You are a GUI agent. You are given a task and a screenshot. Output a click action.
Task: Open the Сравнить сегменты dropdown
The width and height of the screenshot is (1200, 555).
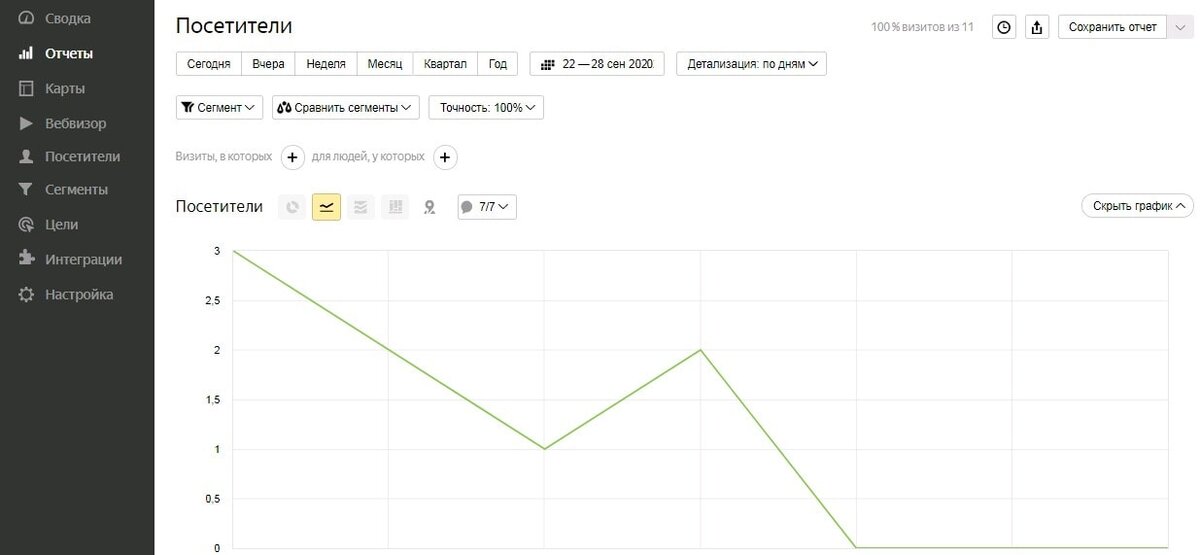(346, 107)
